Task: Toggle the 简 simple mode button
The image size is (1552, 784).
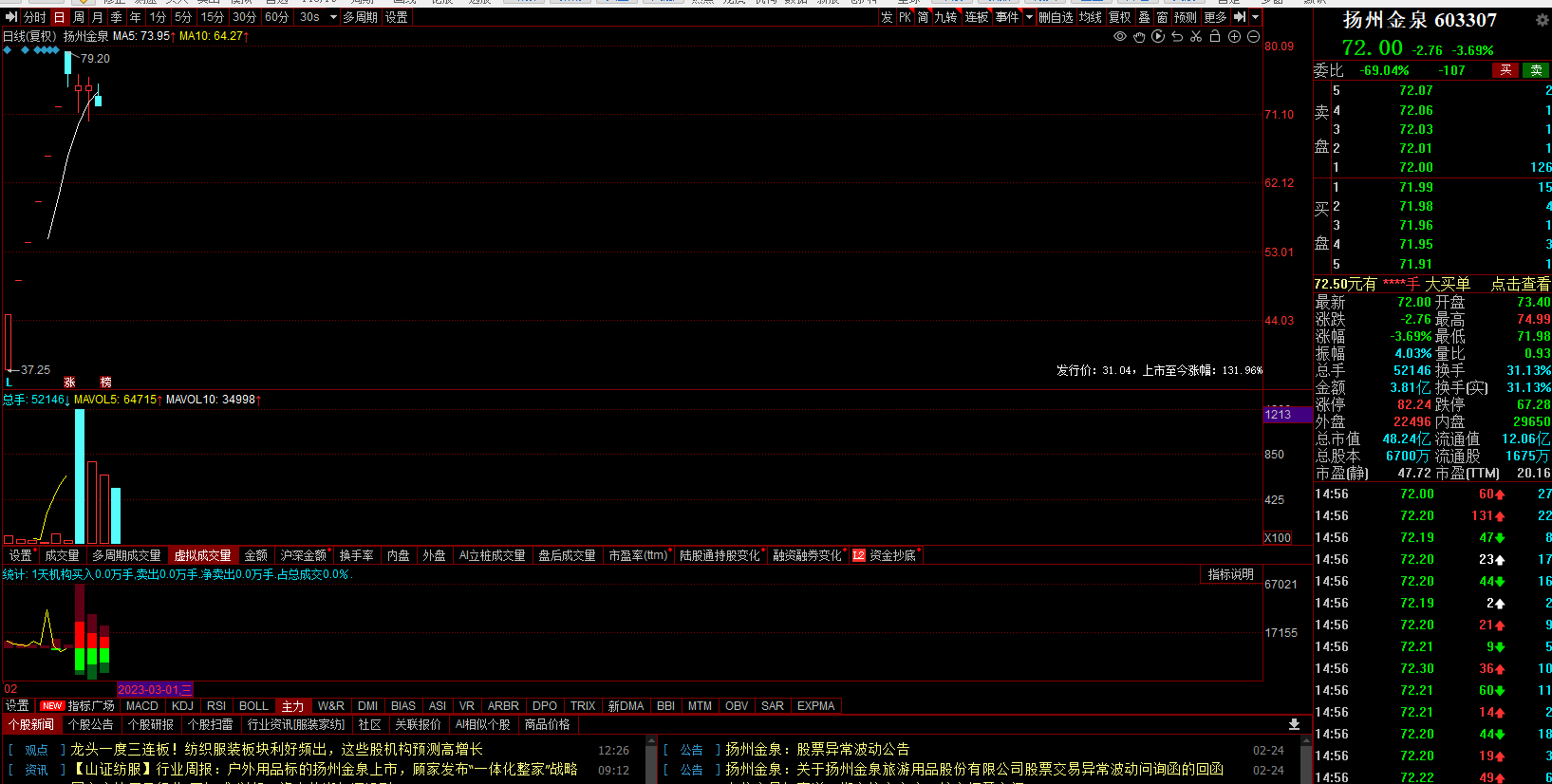Action: pos(923,17)
